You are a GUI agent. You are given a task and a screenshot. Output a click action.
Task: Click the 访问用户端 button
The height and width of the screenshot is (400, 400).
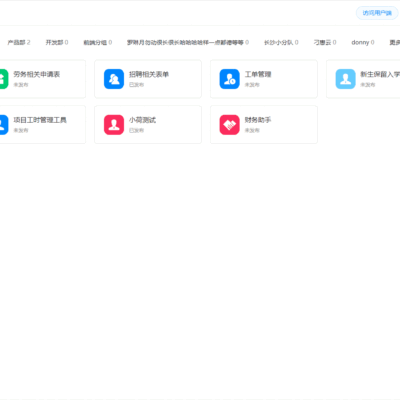(377, 13)
